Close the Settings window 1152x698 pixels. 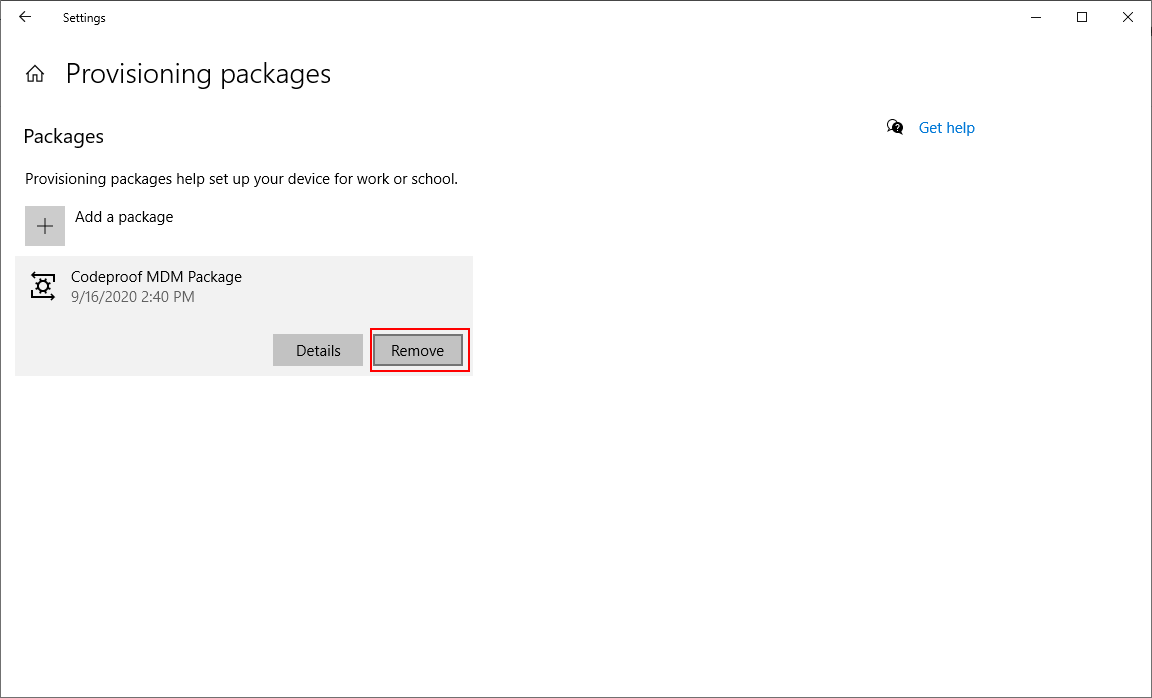pyautogui.click(x=1128, y=17)
